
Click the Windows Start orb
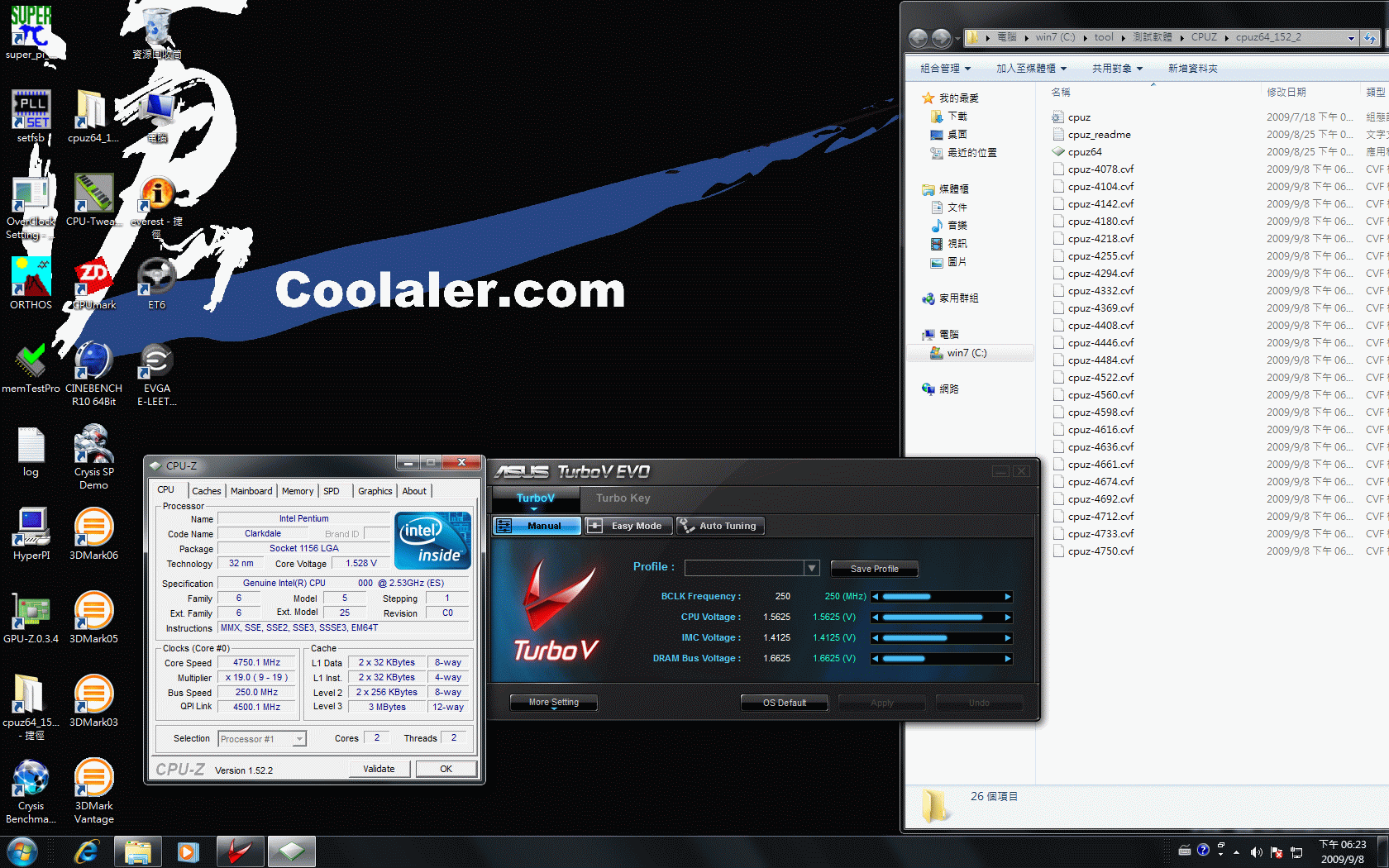pyautogui.click(x=21, y=851)
